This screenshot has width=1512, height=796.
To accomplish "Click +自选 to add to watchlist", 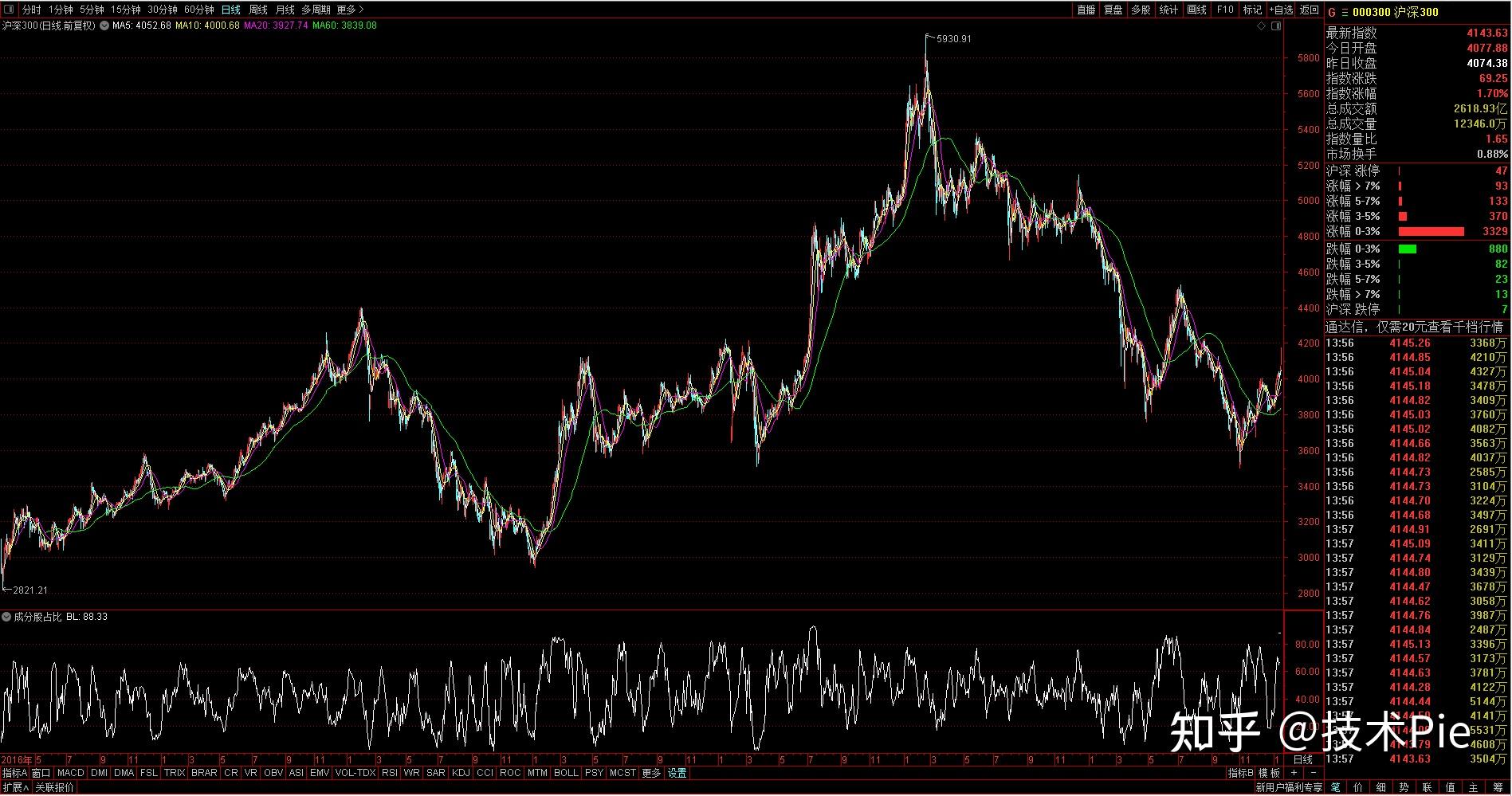I will 1281,10.
